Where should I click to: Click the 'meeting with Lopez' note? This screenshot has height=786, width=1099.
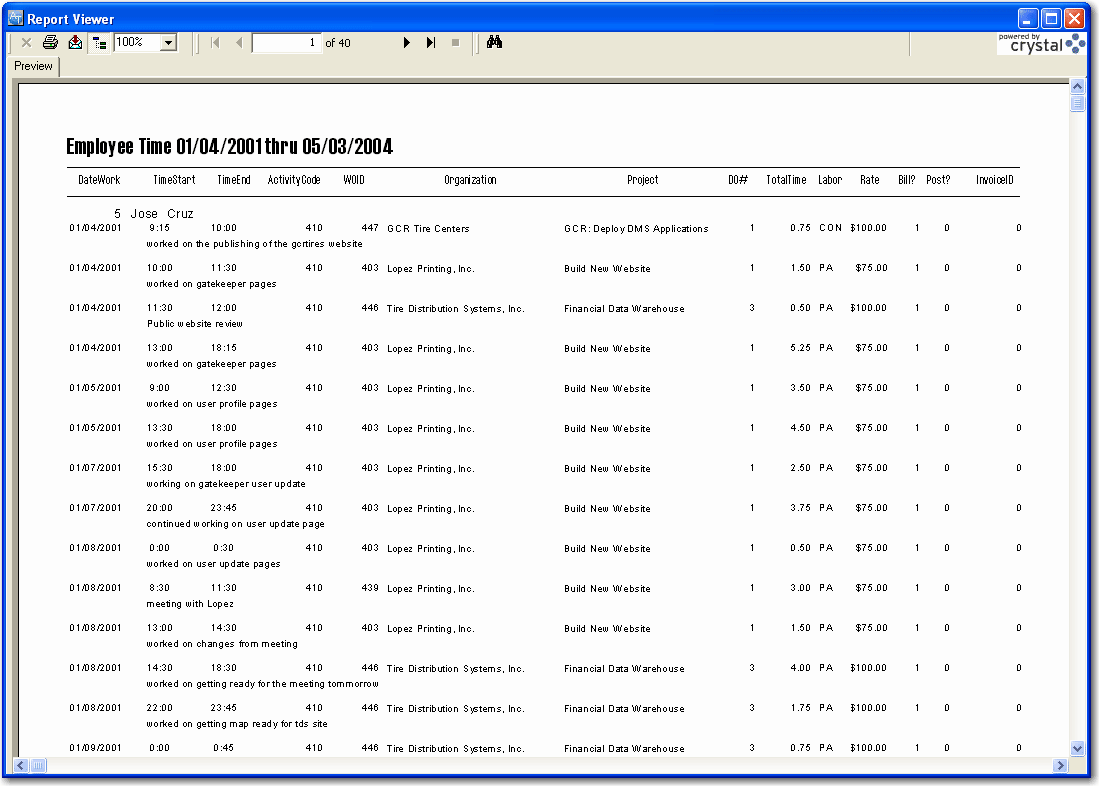point(190,604)
